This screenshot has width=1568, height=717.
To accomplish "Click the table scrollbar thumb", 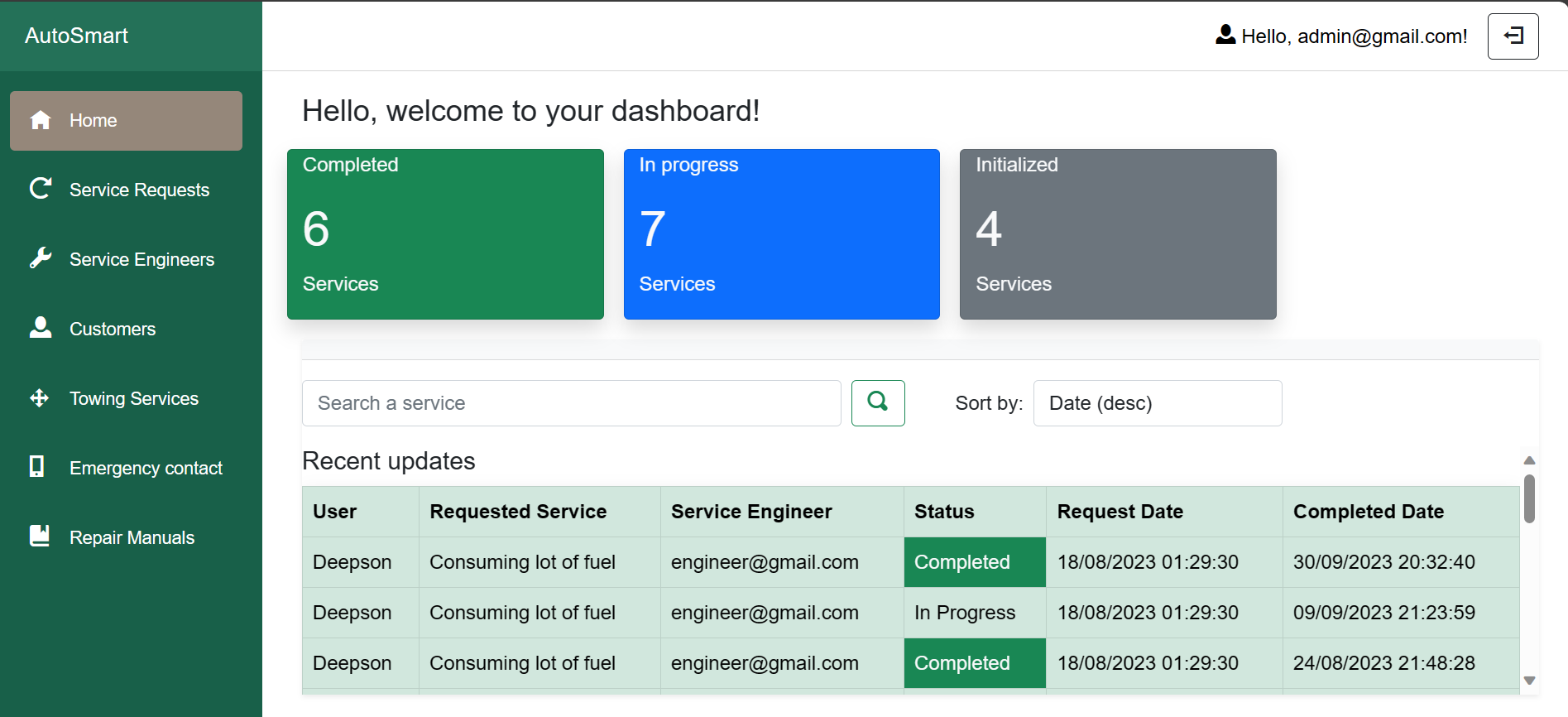I will click(1529, 498).
